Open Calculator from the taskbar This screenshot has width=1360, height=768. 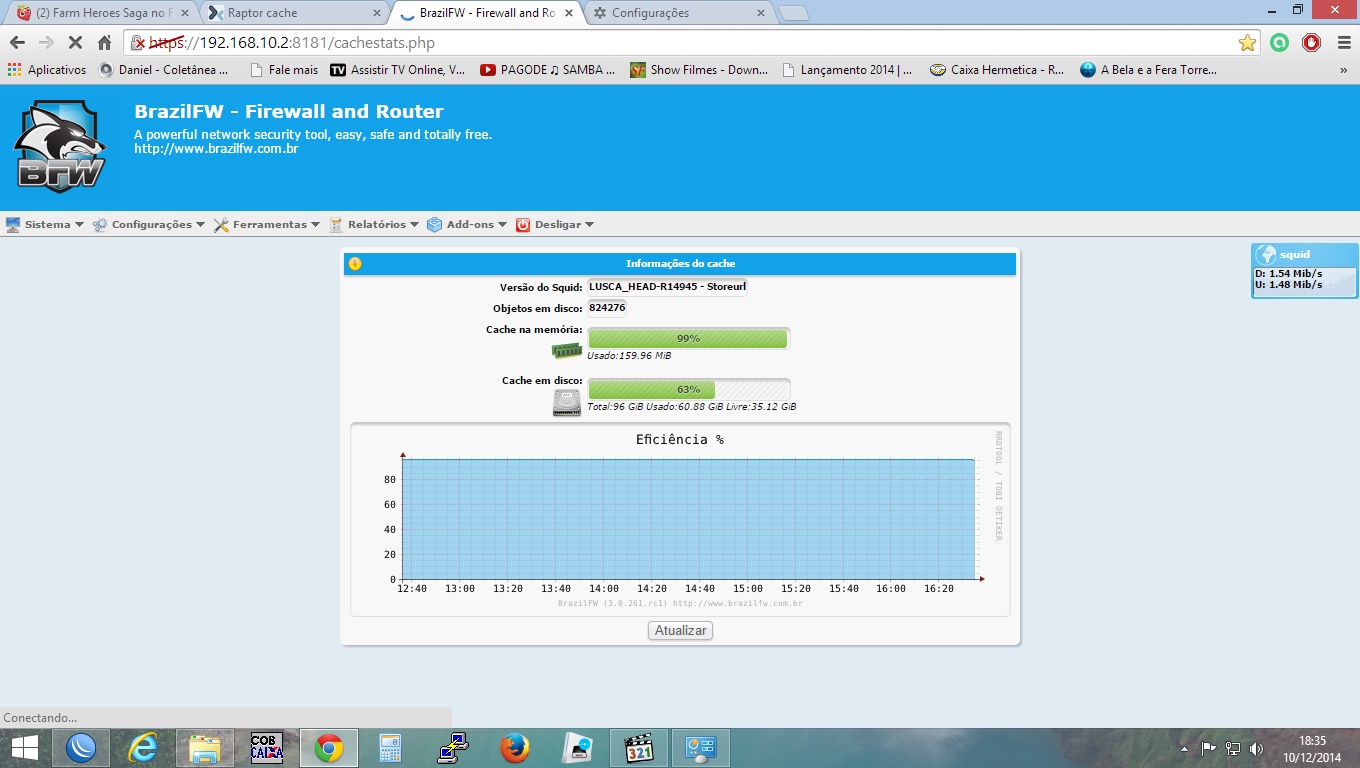pos(390,748)
